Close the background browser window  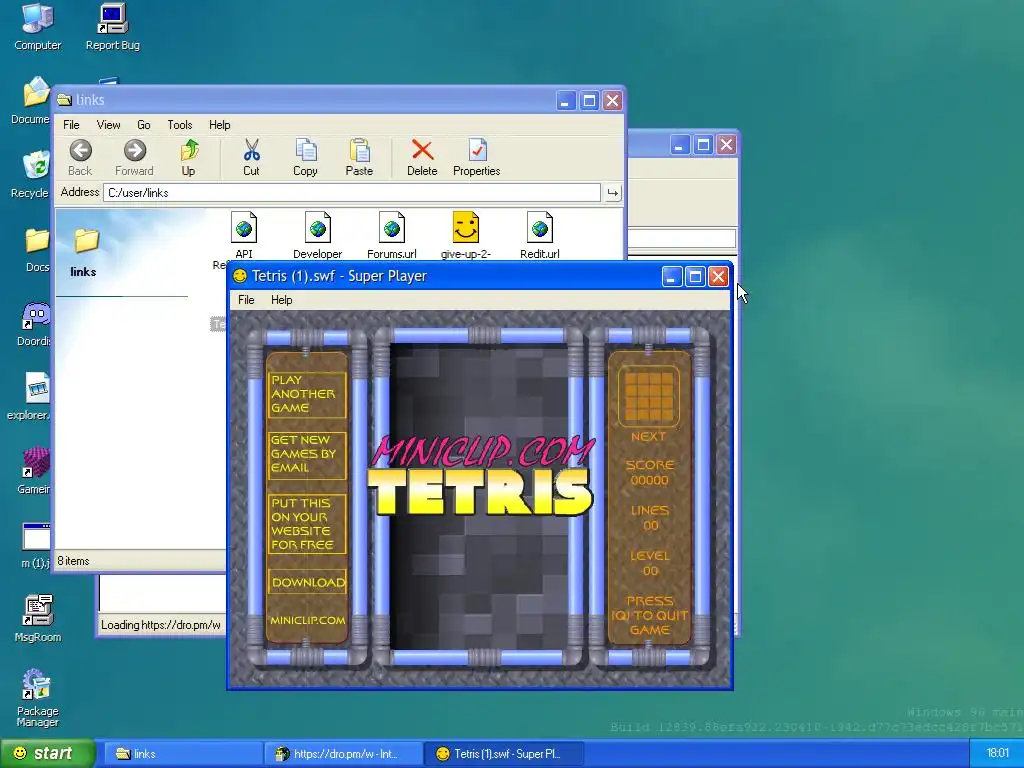pyautogui.click(x=726, y=145)
